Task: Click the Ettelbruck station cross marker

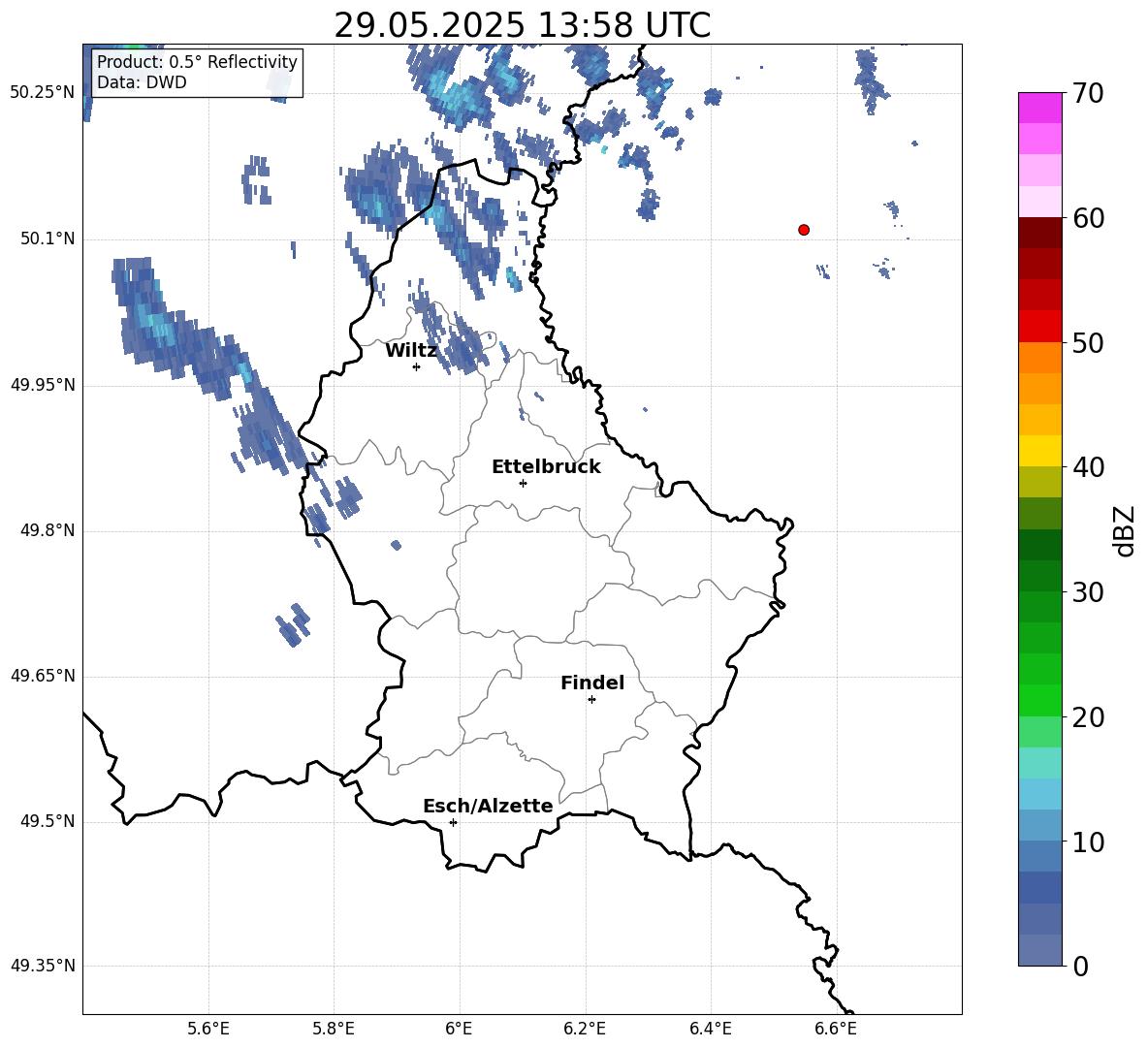Action: tap(523, 483)
